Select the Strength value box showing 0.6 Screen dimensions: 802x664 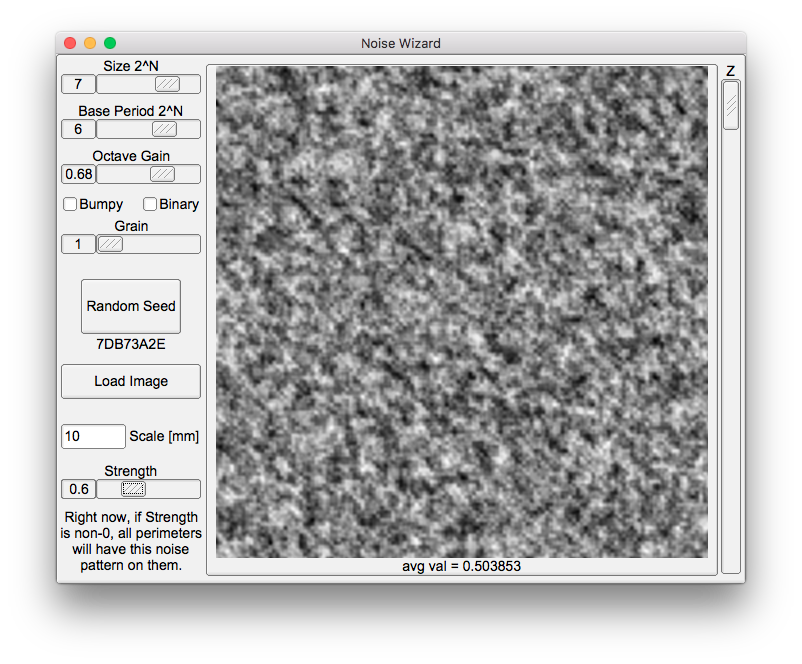click(x=78, y=489)
